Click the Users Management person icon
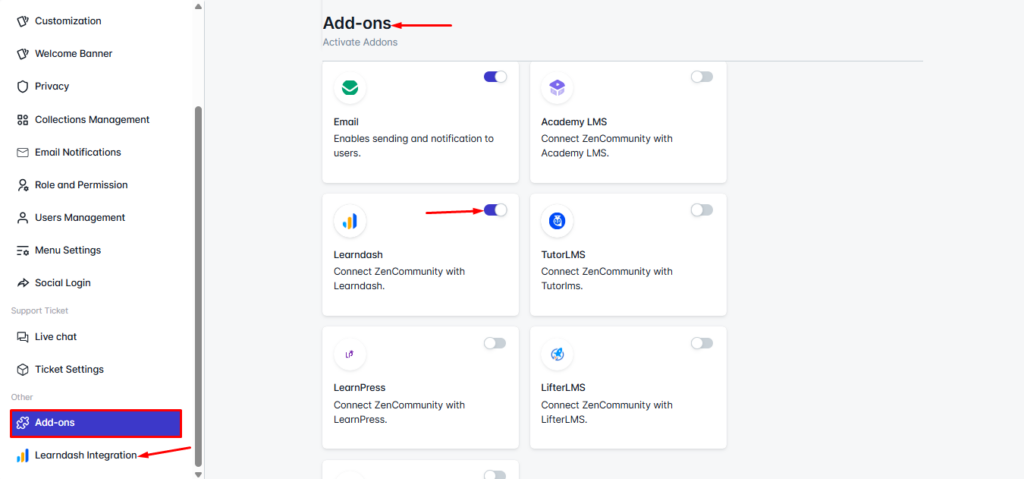The width and height of the screenshot is (1024, 479). click(23, 218)
